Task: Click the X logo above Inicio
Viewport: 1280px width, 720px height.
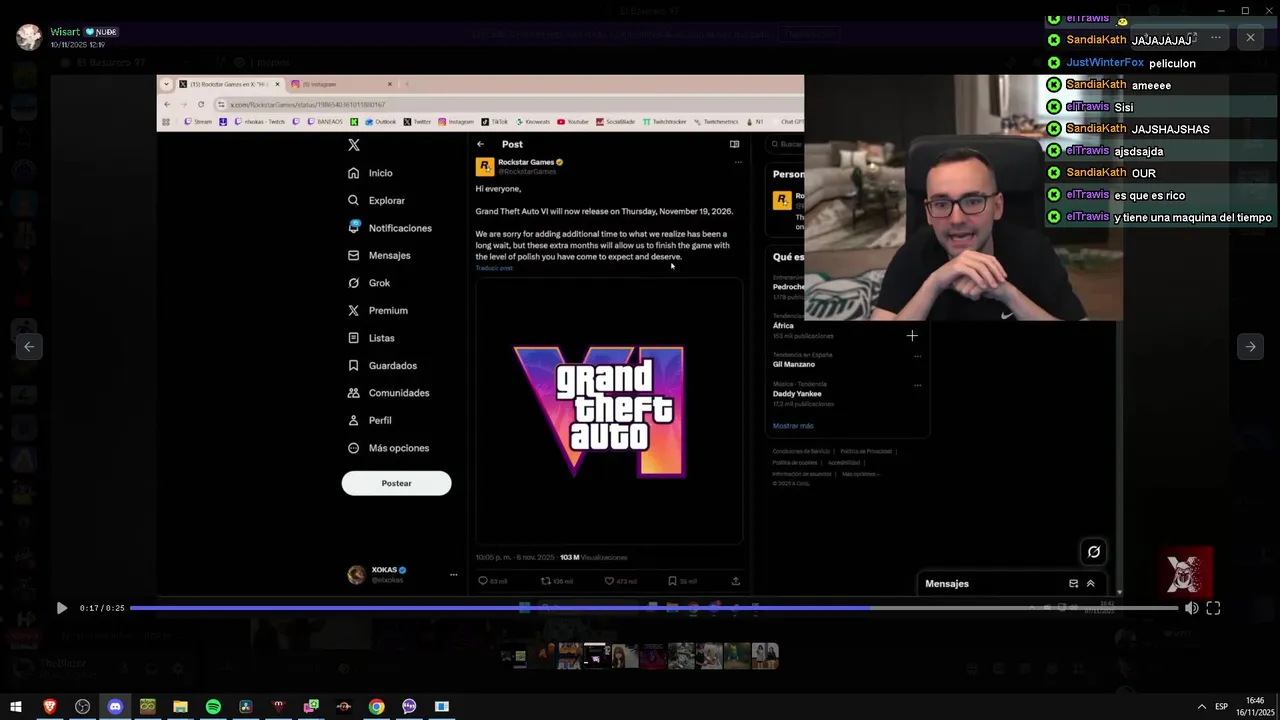Action: point(353,145)
